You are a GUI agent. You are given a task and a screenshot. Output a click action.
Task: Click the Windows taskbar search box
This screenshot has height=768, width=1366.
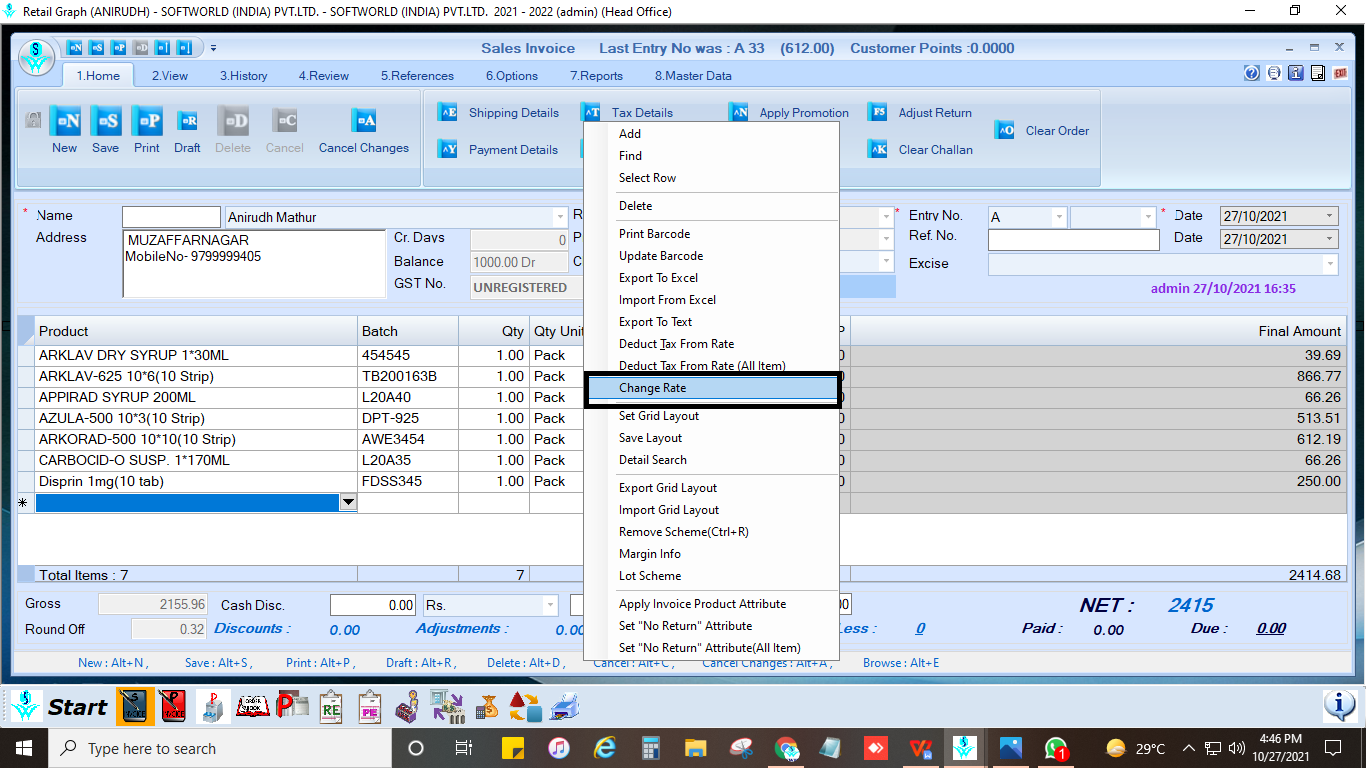click(x=219, y=748)
